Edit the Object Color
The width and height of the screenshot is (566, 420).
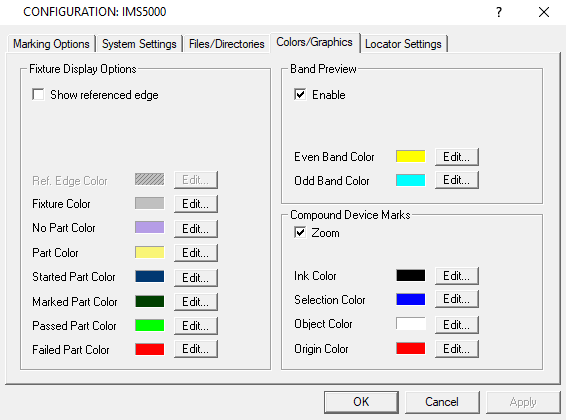point(457,325)
